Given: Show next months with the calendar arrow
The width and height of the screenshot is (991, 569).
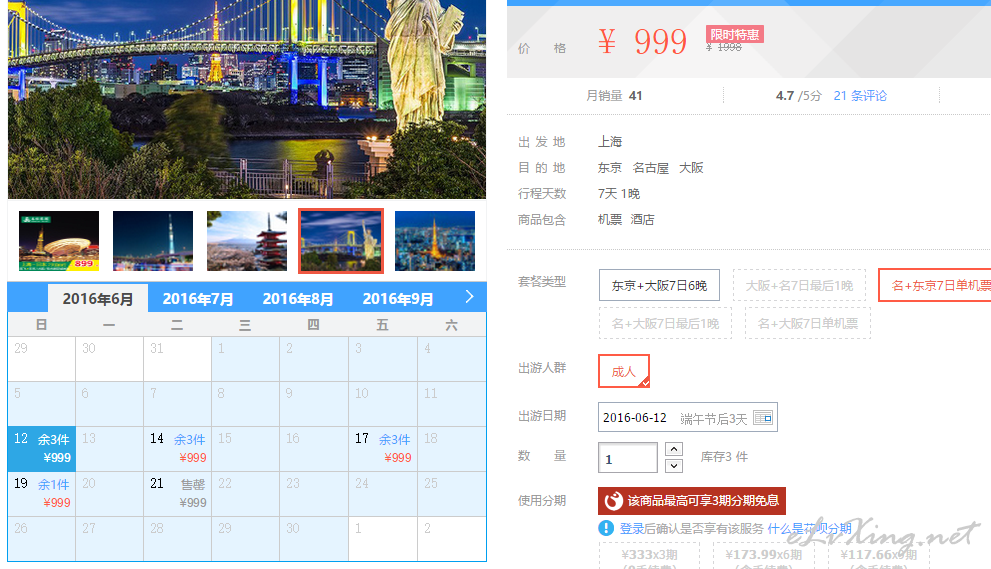Looking at the screenshot, I should [x=469, y=297].
